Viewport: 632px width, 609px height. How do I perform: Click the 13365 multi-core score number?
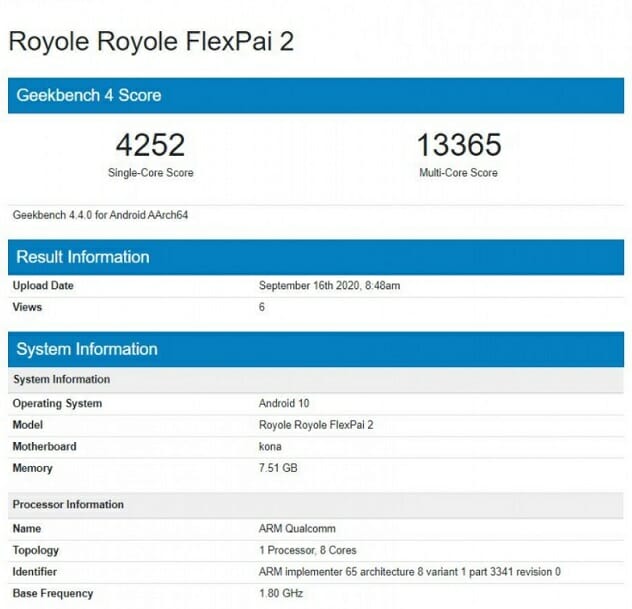pos(457,145)
